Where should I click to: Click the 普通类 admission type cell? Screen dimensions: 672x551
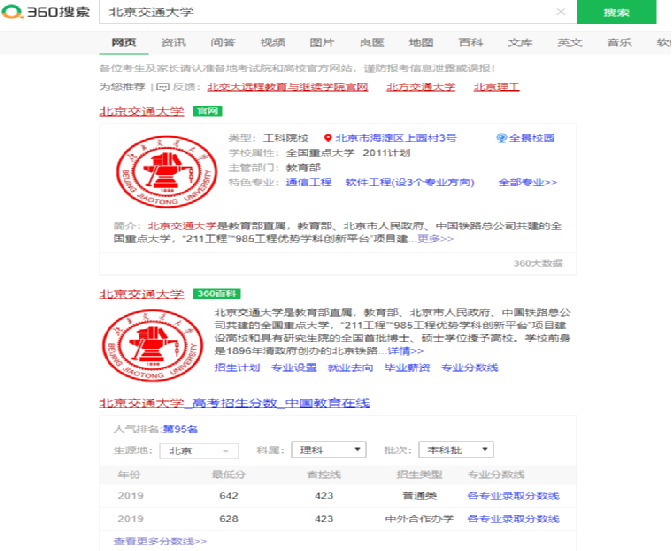point(420,496)
